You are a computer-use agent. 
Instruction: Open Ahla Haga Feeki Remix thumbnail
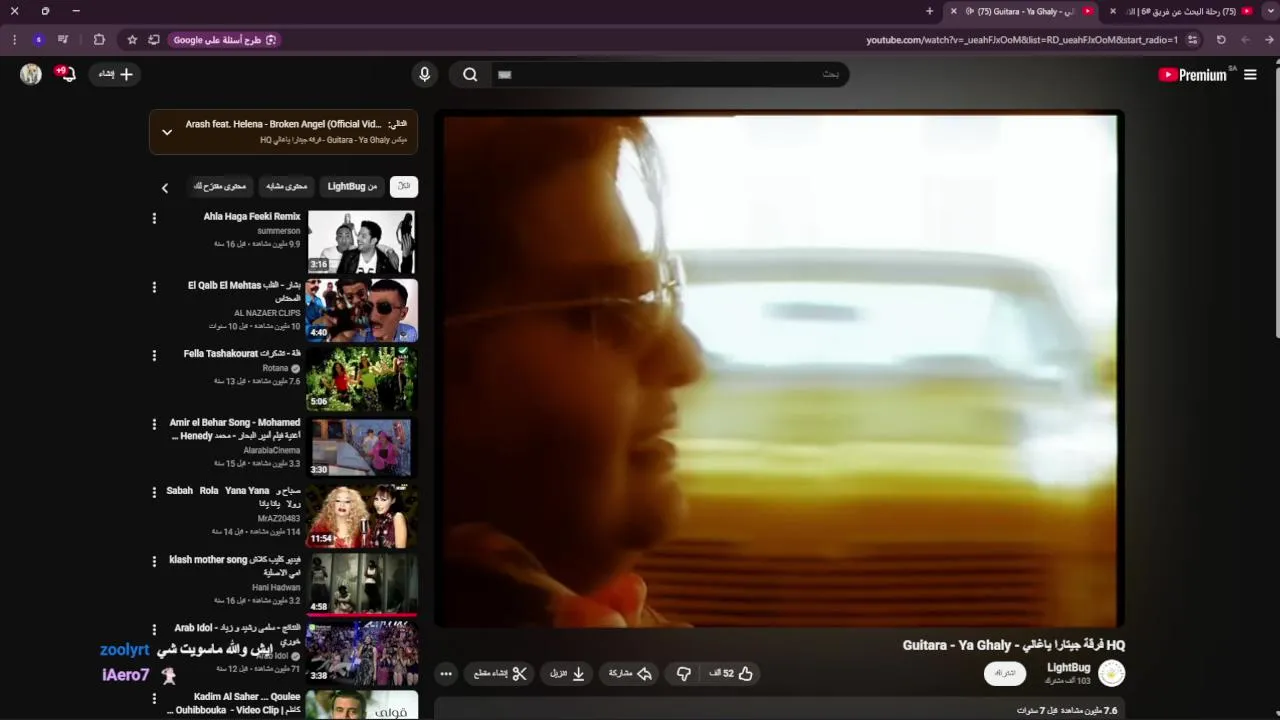tap(362, 242)
